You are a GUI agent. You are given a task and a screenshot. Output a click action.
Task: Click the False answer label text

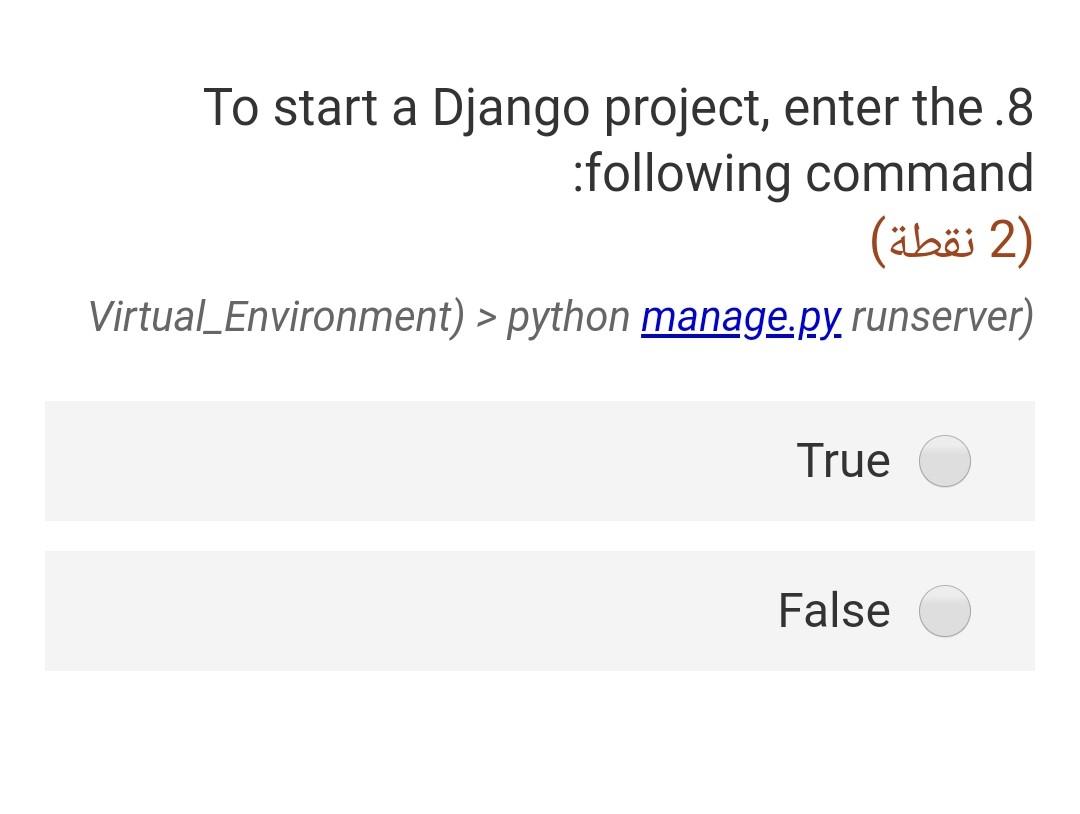click(834, 611)
